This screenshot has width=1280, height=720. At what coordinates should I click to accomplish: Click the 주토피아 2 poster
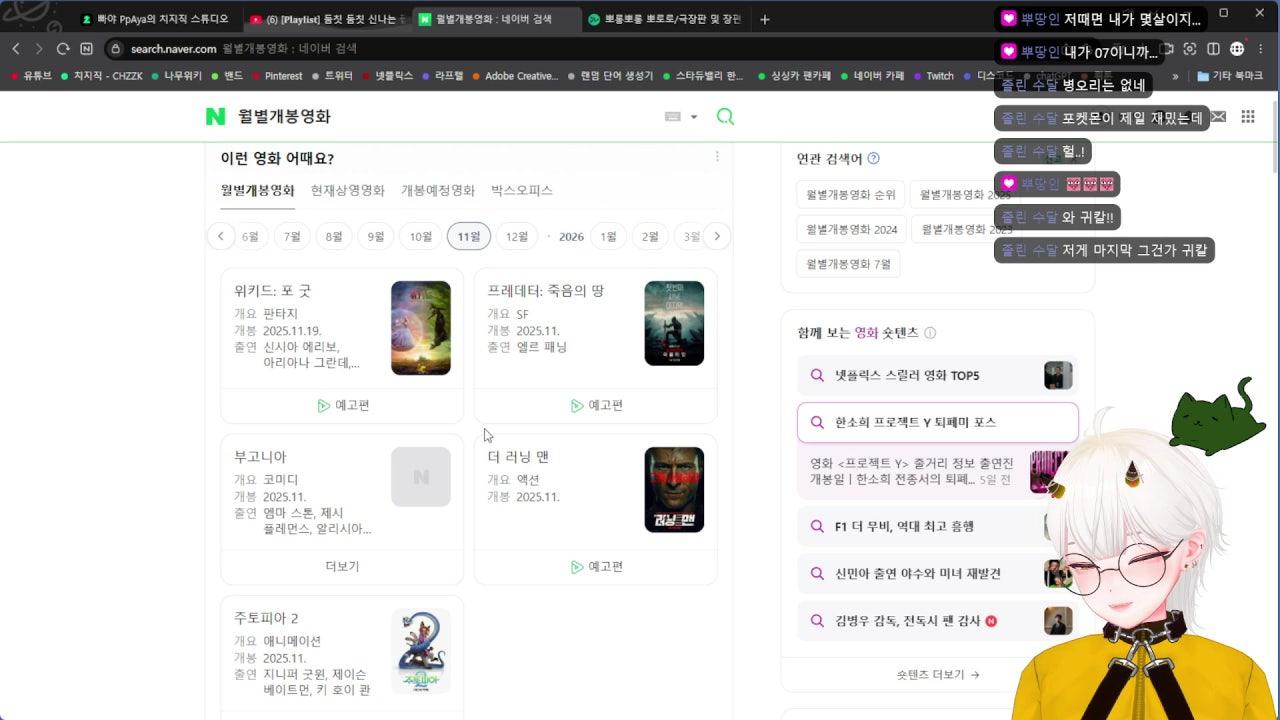pos(421,651)
